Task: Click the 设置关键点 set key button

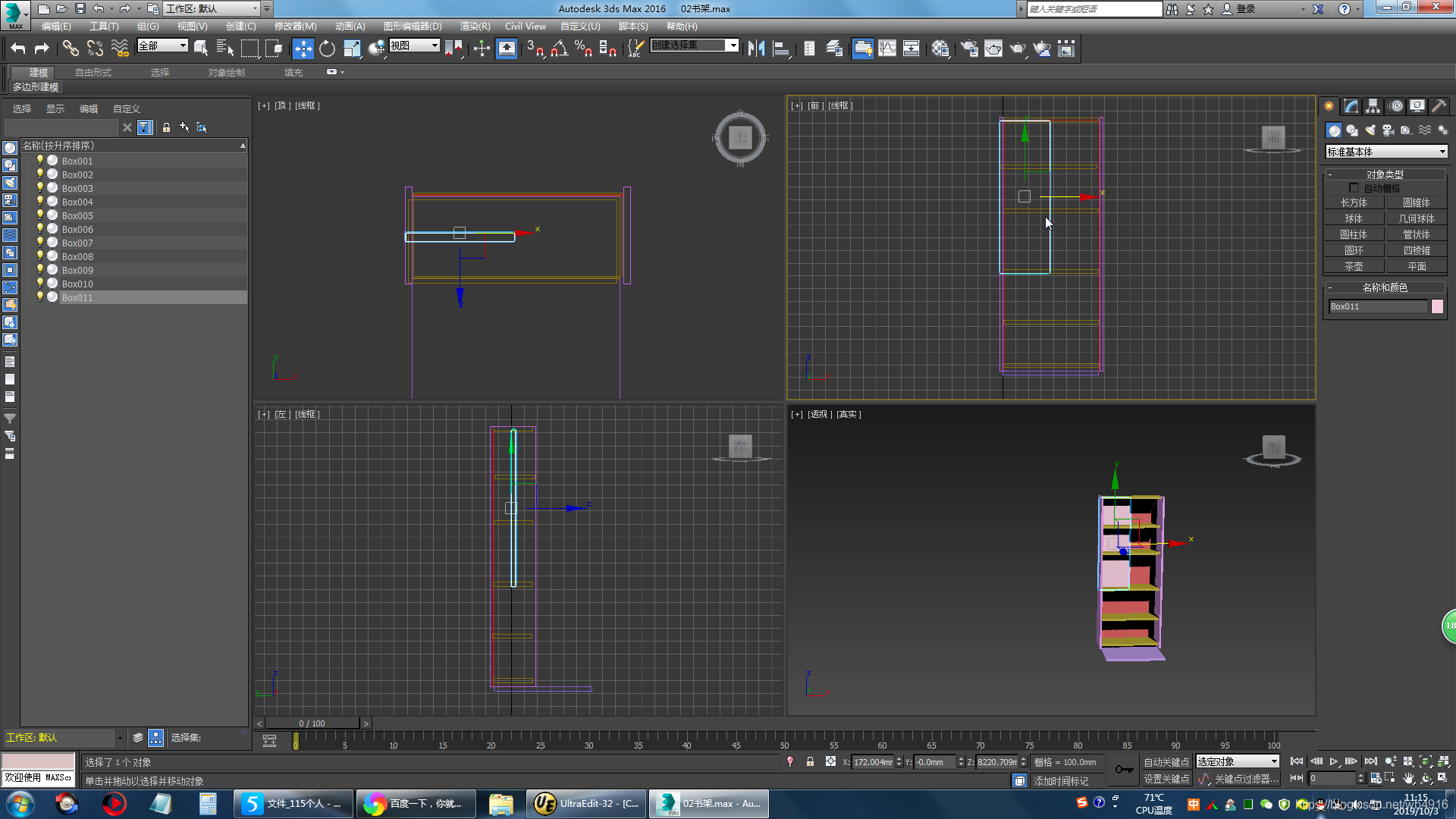Action: (x=1166, y=779)
